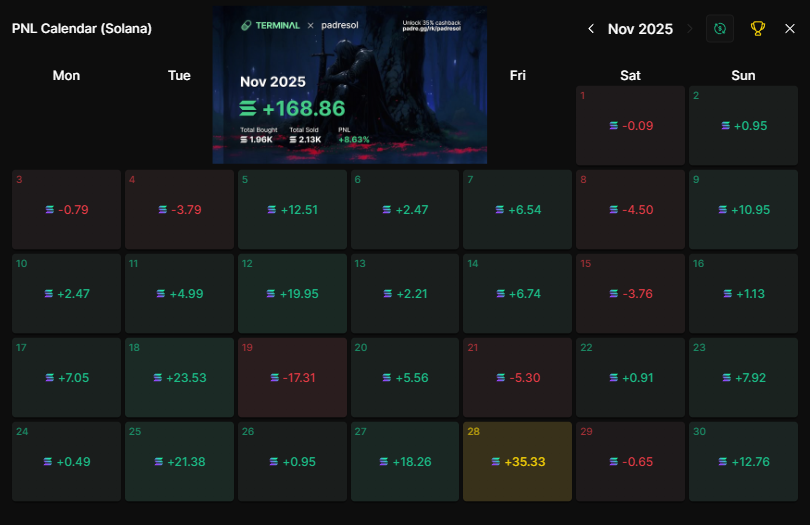Select the November 24 cell showing +0.49
810x525 pixels.
coord(66,461)
